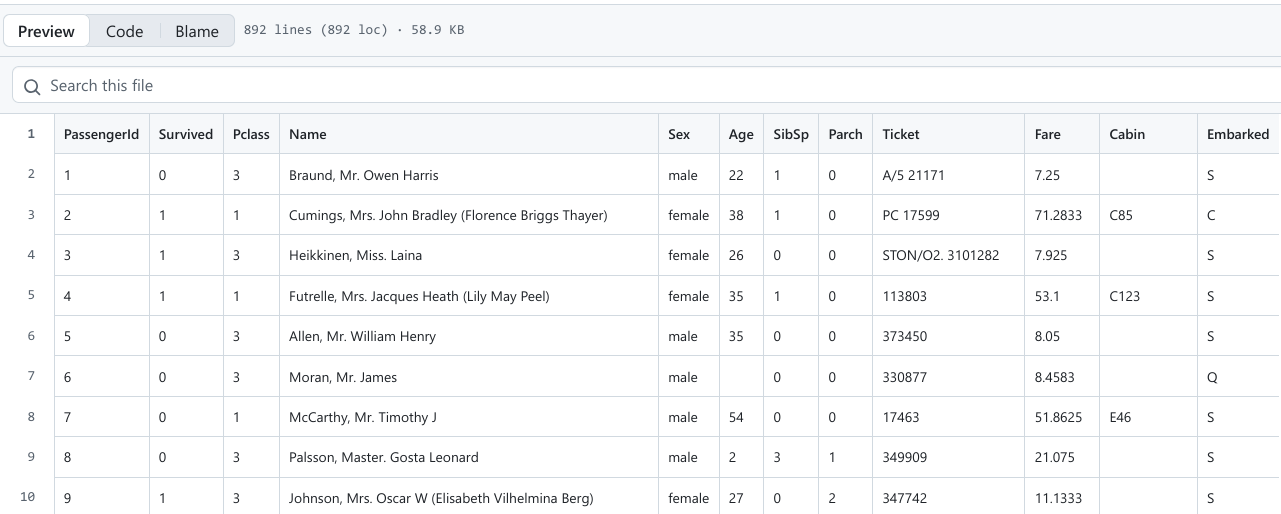Select the Blame tab
The image size is (1281, 514).
tap(197, 31)
